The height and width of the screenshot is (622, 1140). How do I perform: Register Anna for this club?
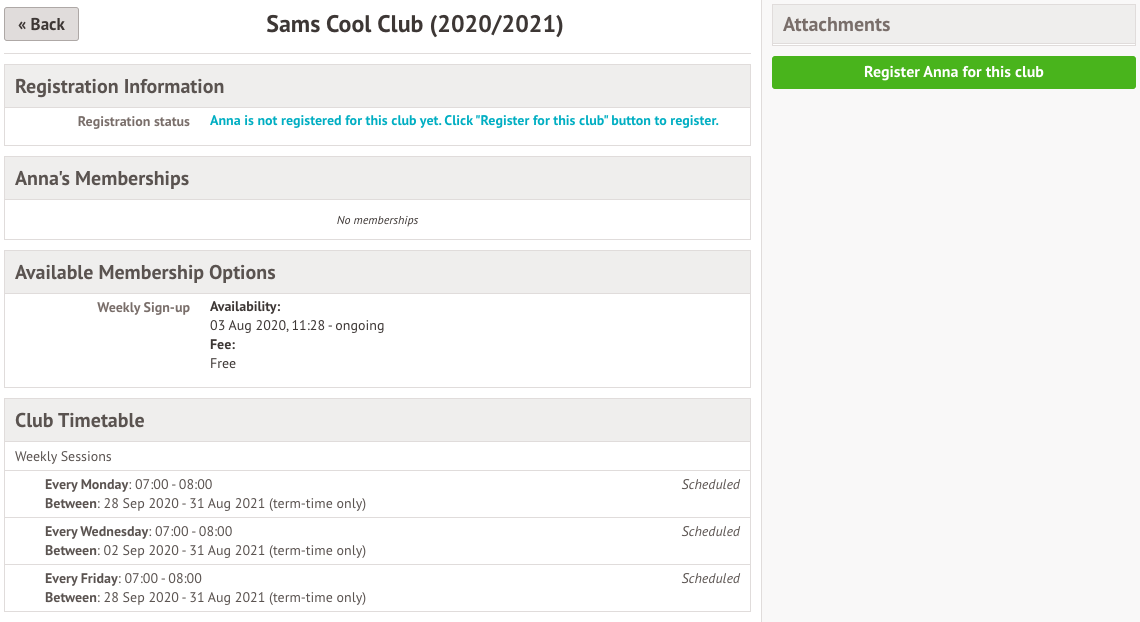(x=953, y=72)
